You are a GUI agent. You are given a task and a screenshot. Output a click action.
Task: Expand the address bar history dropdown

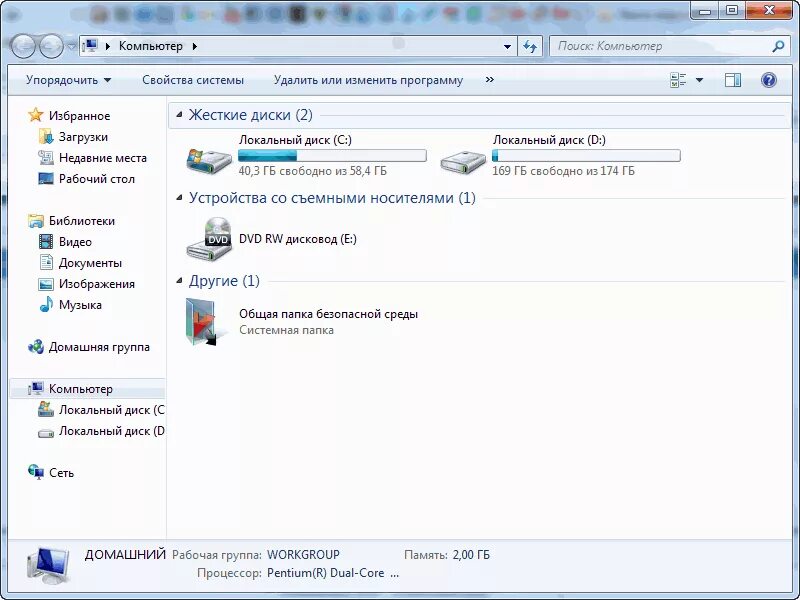[x=507, y=45]
